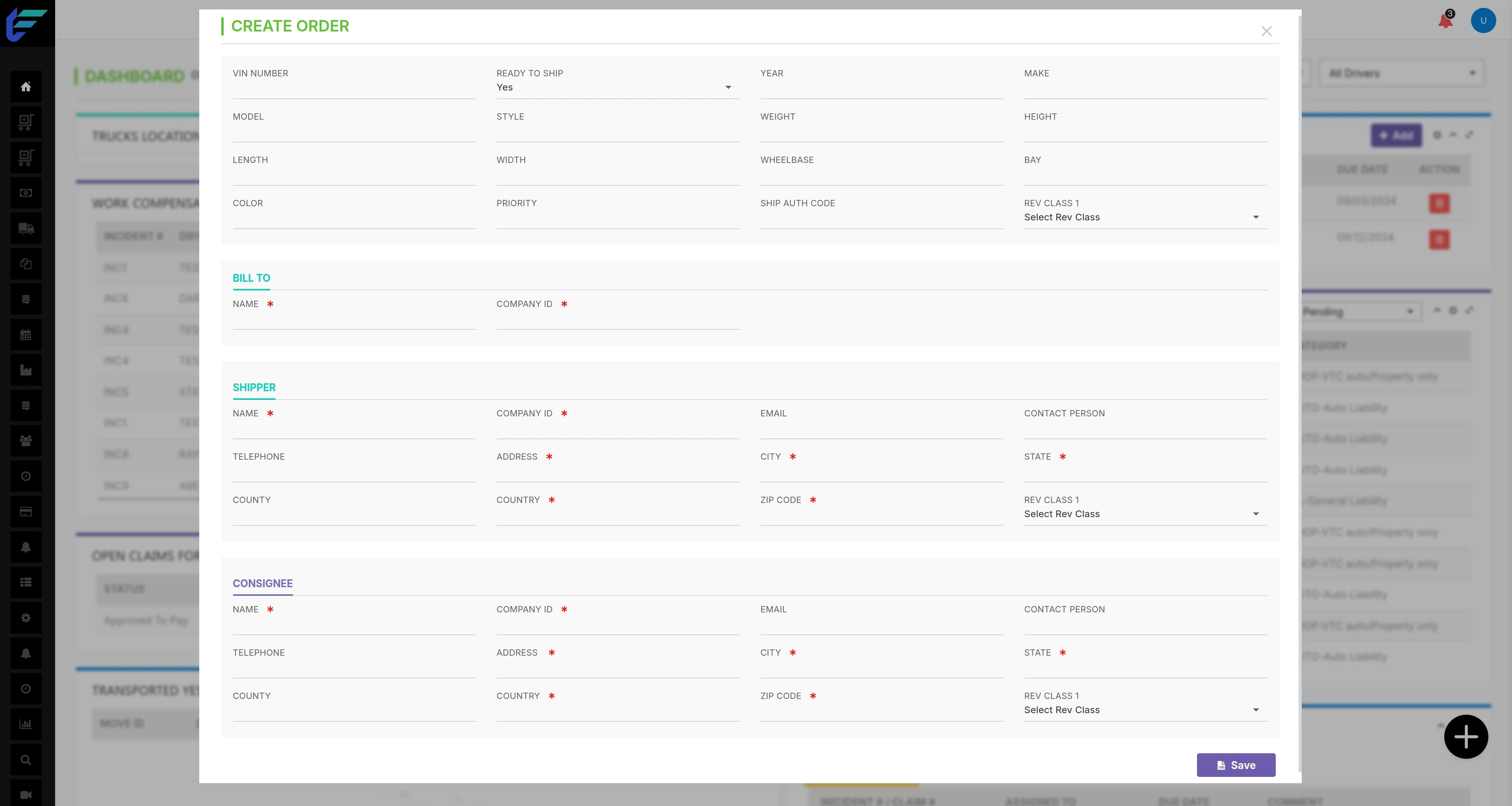Image resolution: width=1512 pixels, height=806 pixels.
Task: Click the CREATE ORDER dialog title
Action: [x=290, y=26]
